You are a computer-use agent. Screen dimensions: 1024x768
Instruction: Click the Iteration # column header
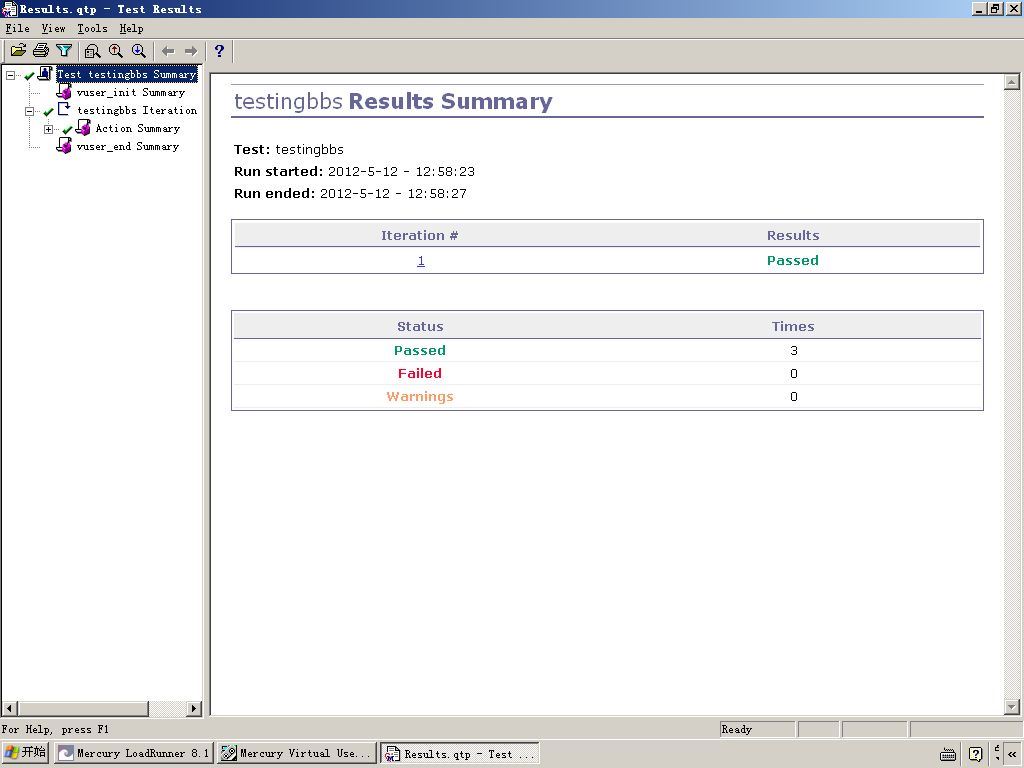(419, 236)
